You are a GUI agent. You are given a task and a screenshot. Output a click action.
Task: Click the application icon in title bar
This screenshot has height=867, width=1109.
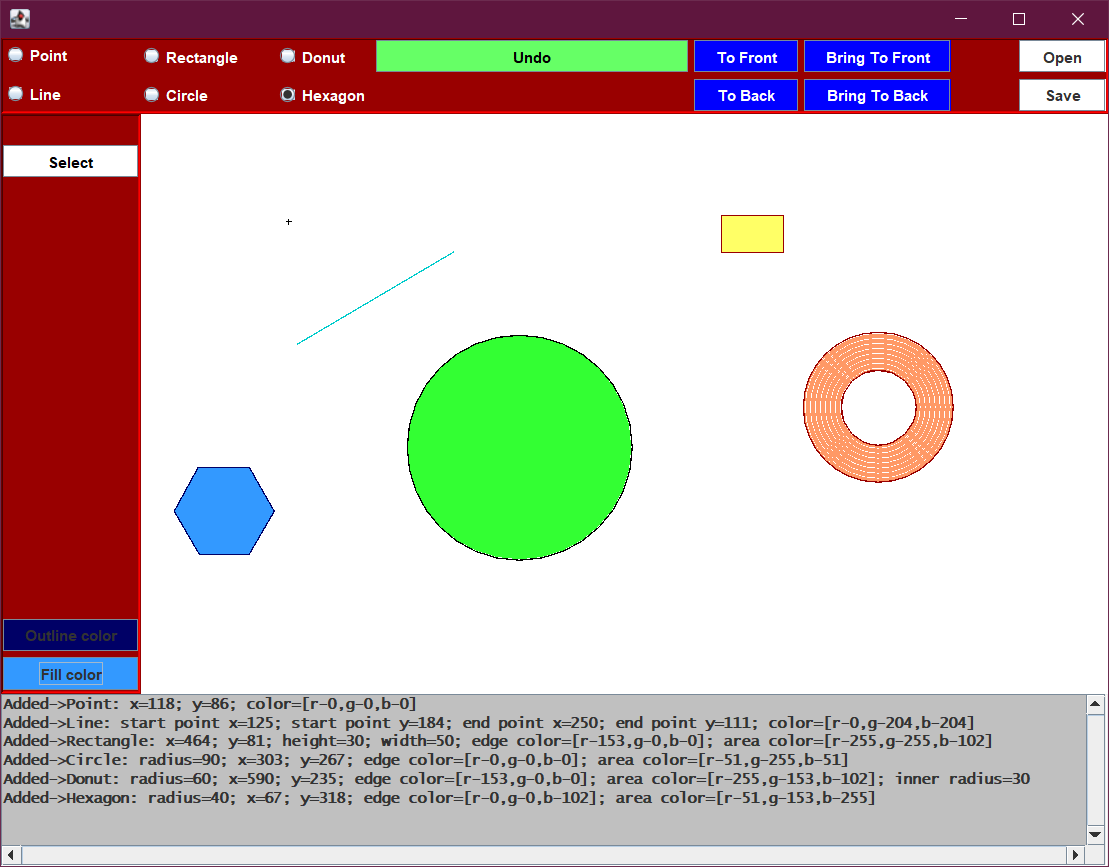19,18
